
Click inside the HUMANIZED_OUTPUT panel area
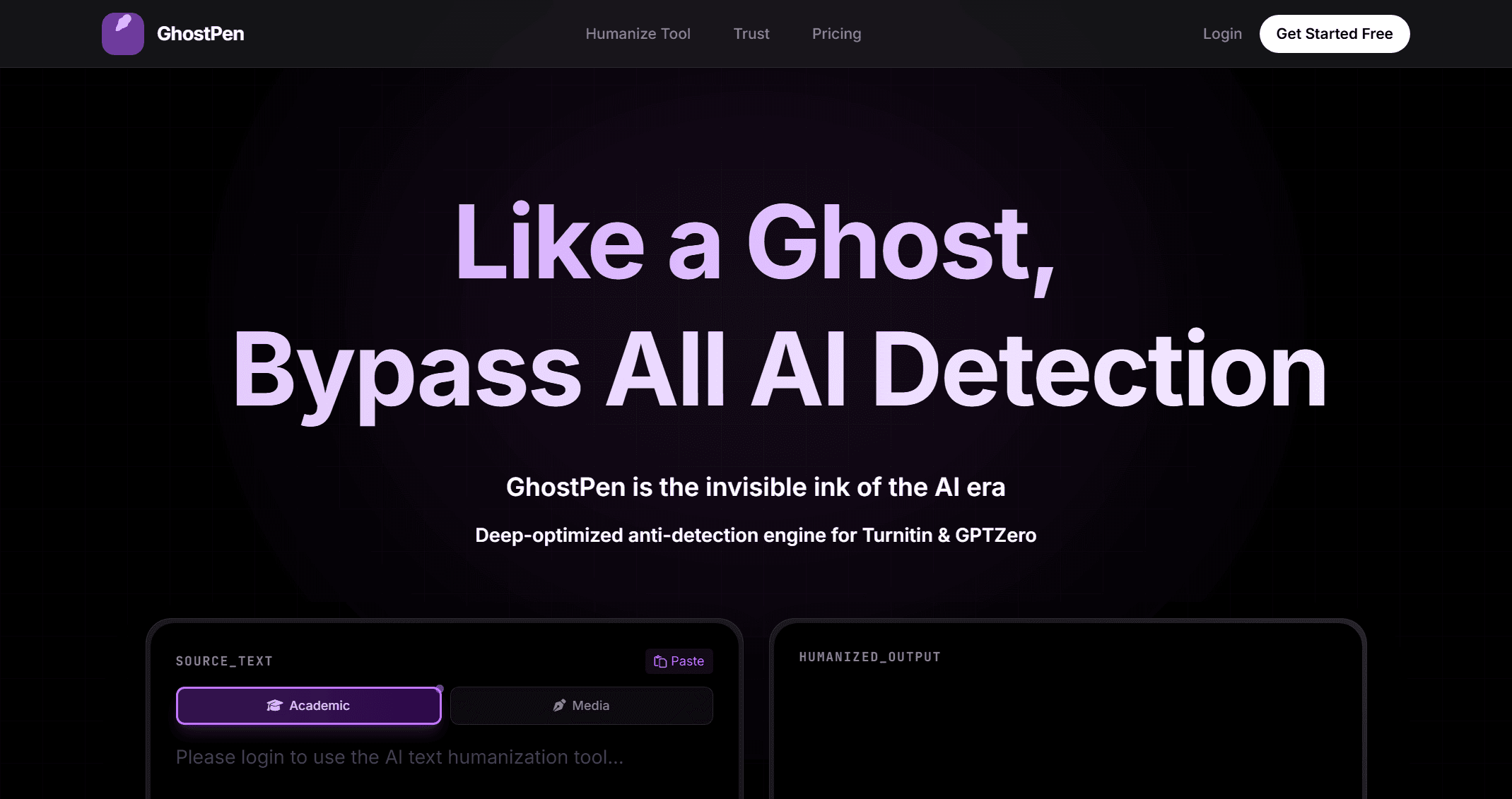tap(1067, 735)
